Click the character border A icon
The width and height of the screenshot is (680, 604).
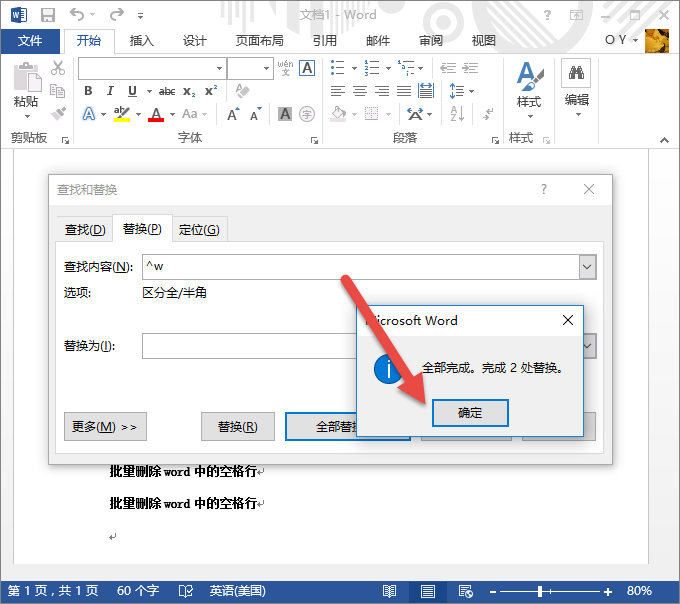[307, 68]
